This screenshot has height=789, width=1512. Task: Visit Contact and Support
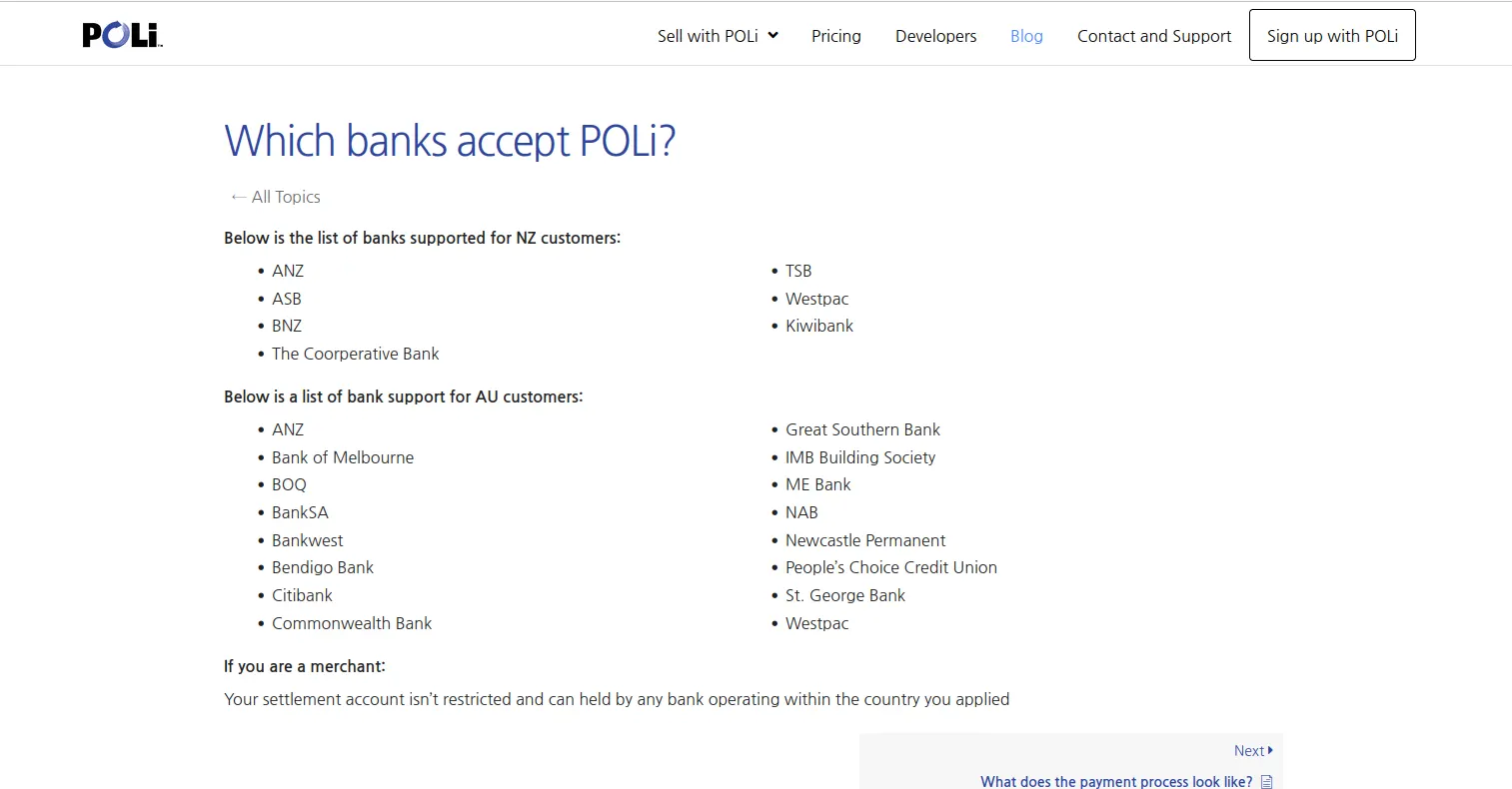[x=1154, y=36]
